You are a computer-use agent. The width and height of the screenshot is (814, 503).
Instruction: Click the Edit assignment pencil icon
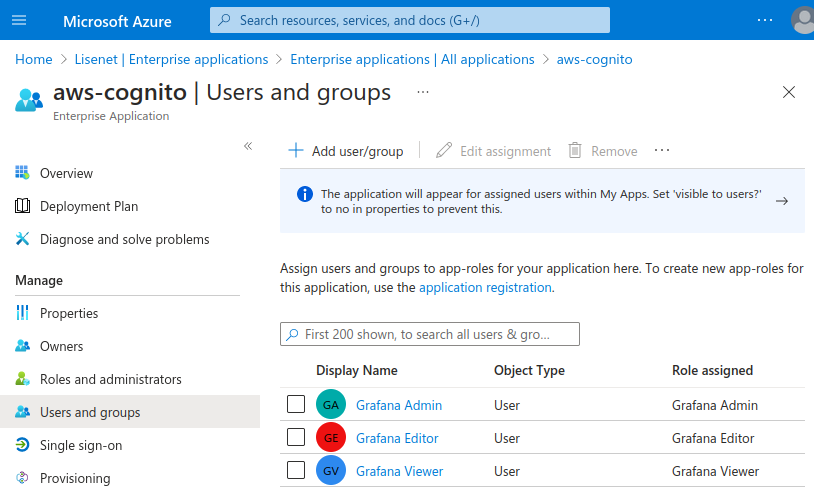point(444,151)
